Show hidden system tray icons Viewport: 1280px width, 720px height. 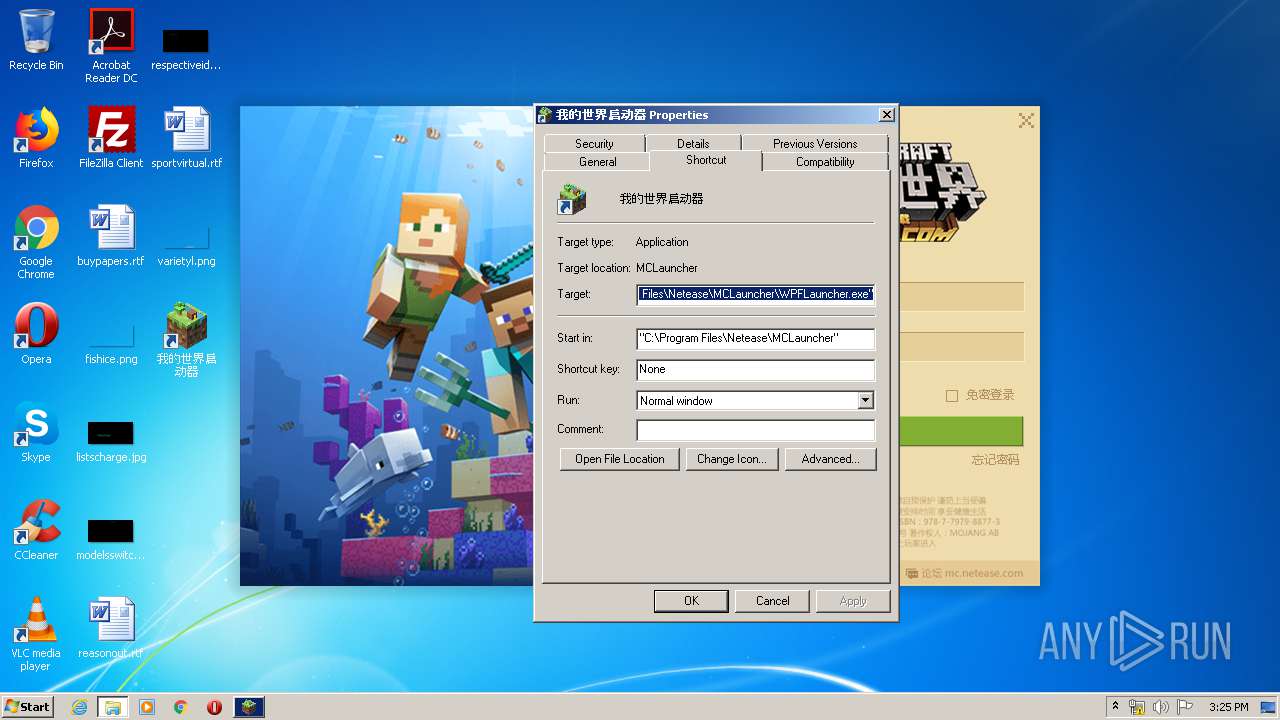pos(1116,707)
